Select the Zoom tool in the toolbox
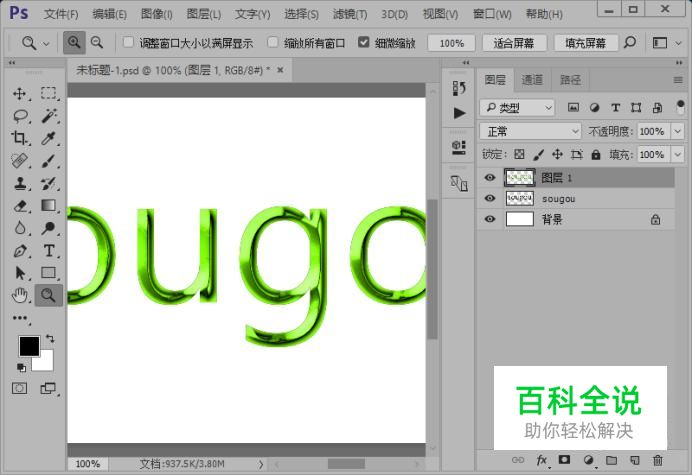 tap(49, 295)
